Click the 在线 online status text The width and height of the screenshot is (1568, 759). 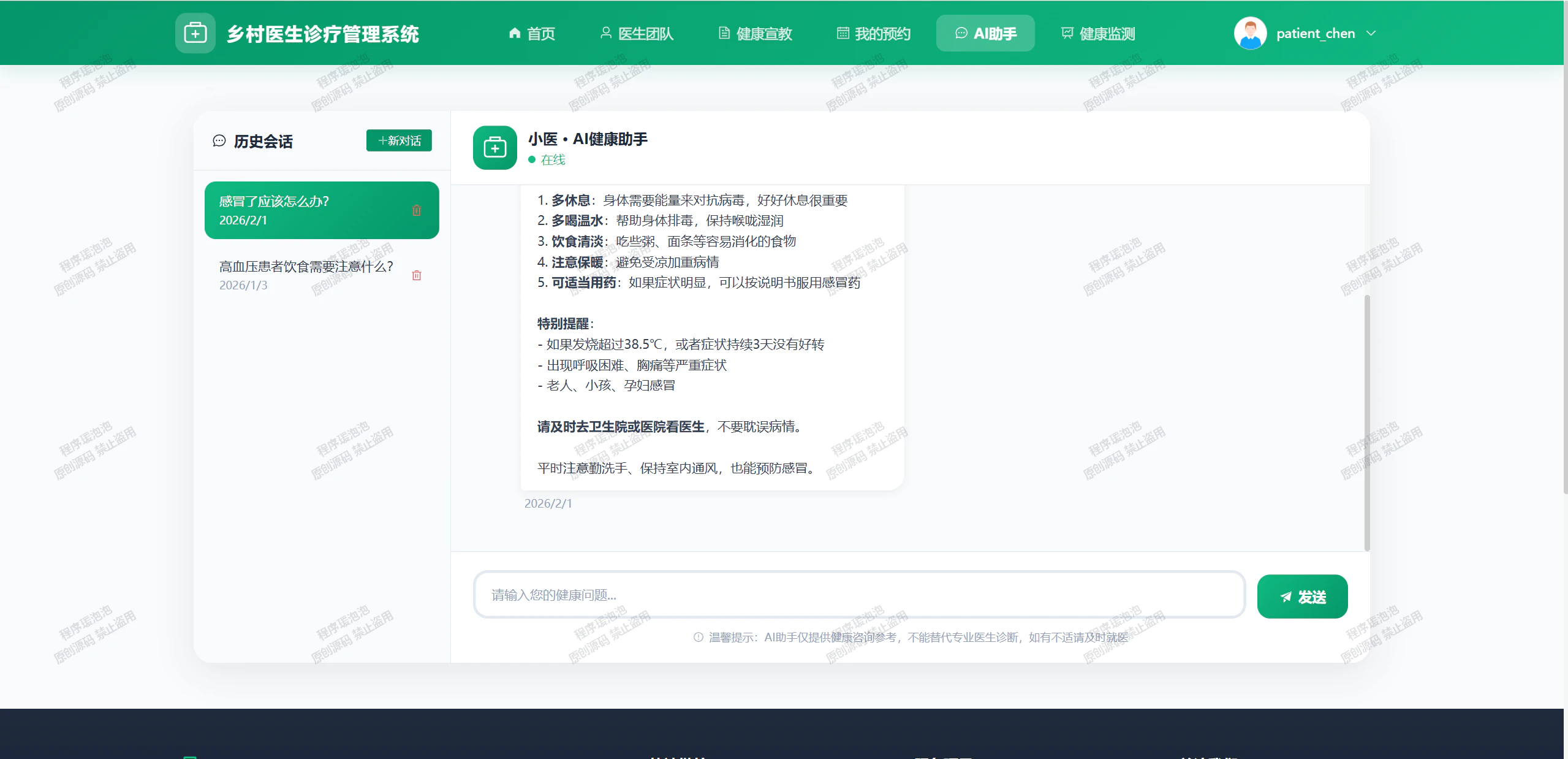tap(553, 159)
